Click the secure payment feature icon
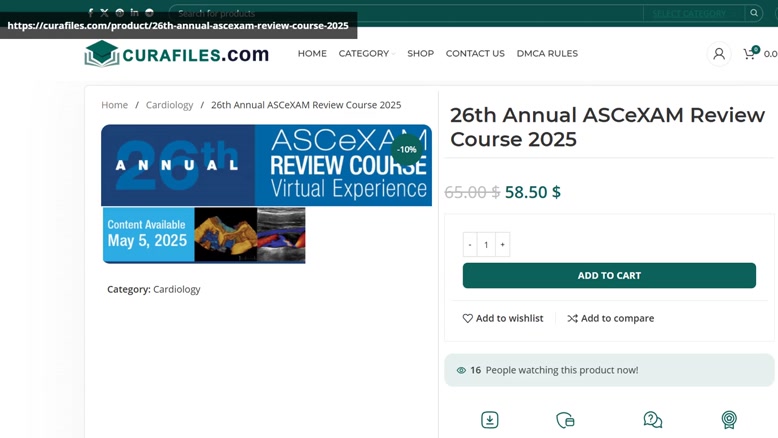Screen dimensions: 778x438 coord(565,420)
